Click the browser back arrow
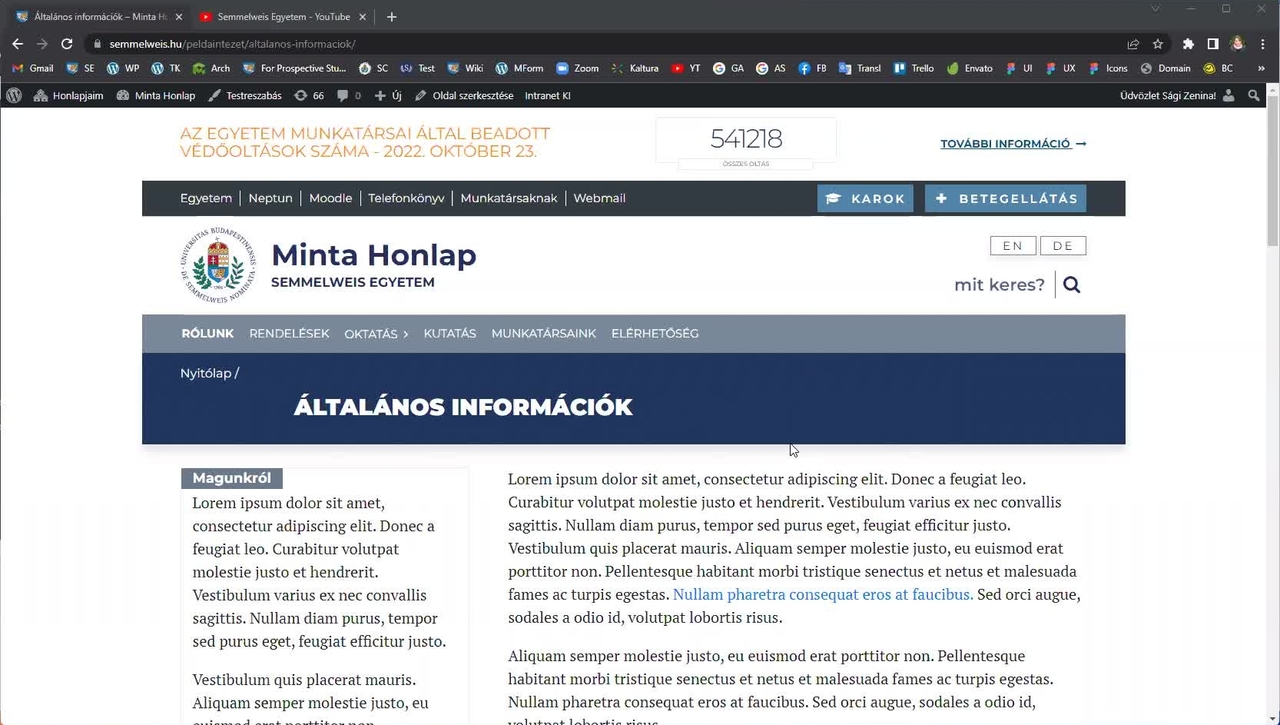Image resolution: width=1280 pixels, height=725 pixels. pyautogui.click(x=17, y=44)
